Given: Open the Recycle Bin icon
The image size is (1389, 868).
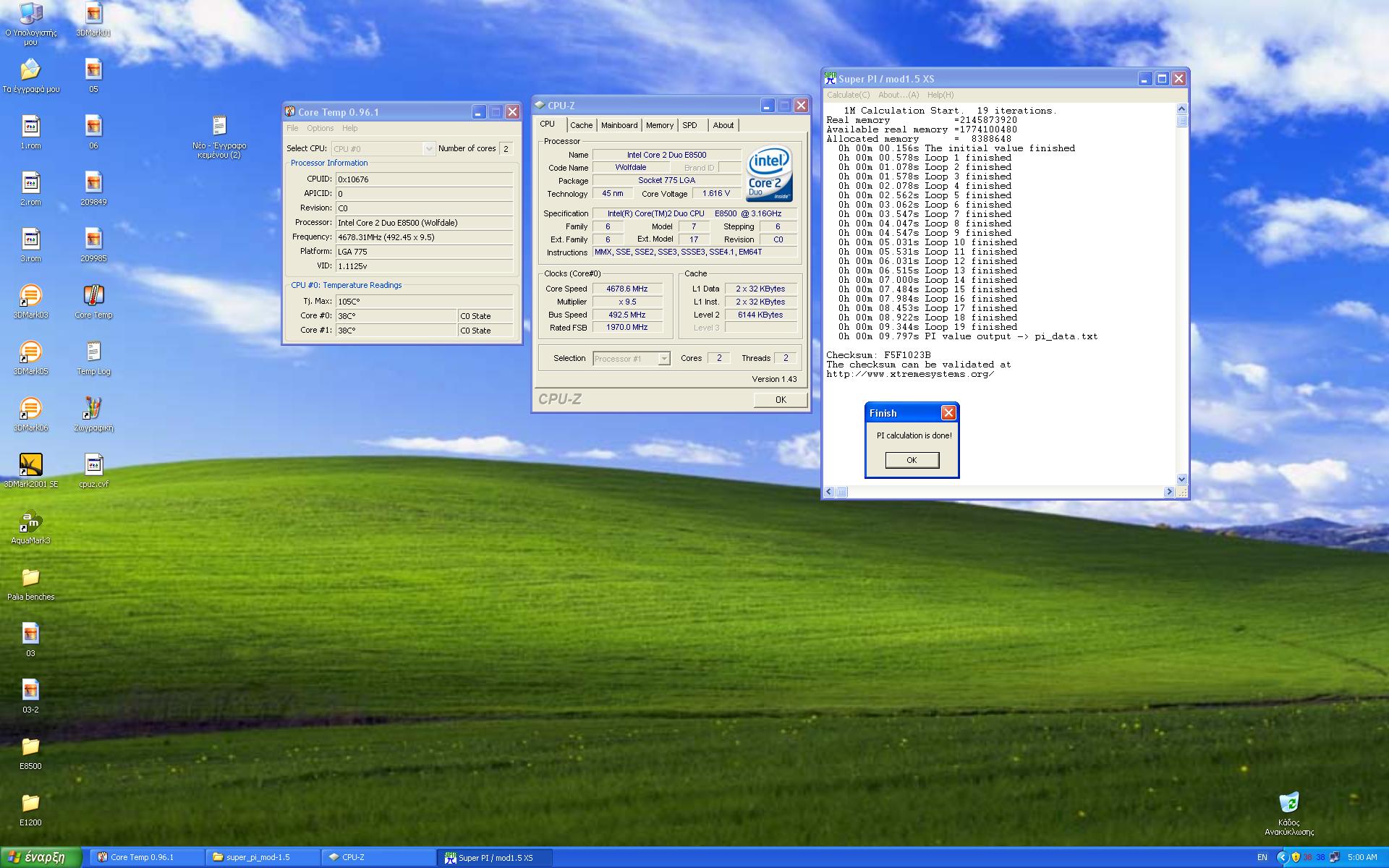Looking at the screenshot, I should (x=1288, y=813).
